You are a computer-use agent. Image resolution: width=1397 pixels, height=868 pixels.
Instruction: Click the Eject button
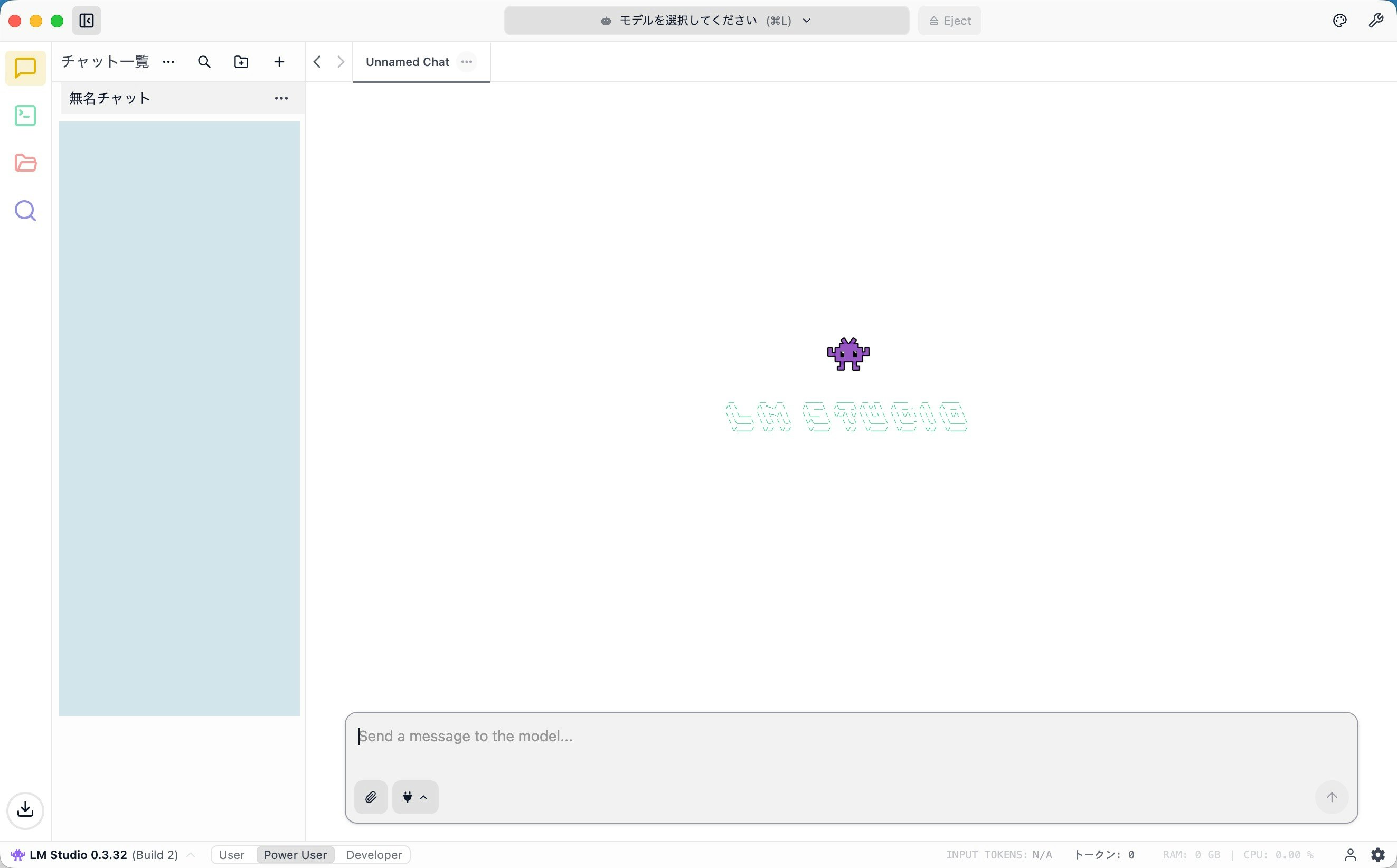tap(949, 21)
